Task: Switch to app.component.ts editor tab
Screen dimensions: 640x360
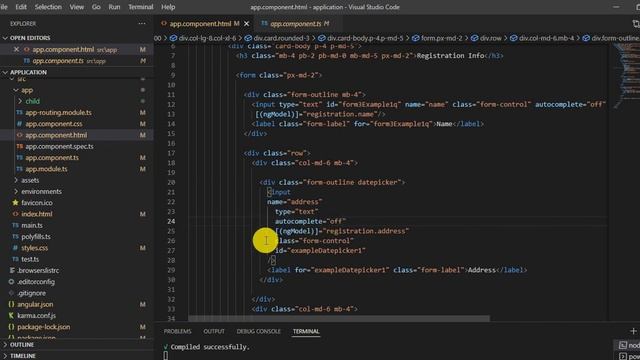Action: tap(296, 24)
